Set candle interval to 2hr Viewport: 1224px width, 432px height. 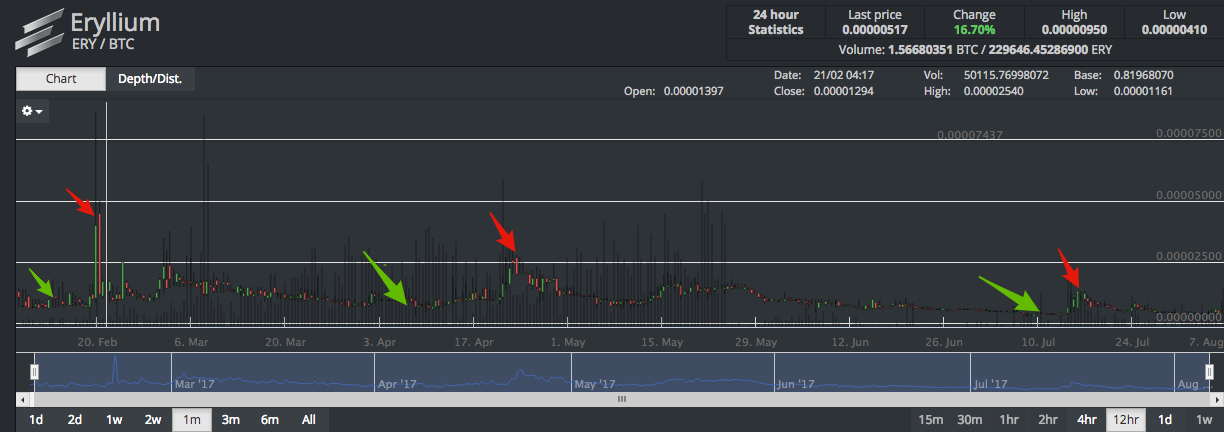(x=1048, y=420)
